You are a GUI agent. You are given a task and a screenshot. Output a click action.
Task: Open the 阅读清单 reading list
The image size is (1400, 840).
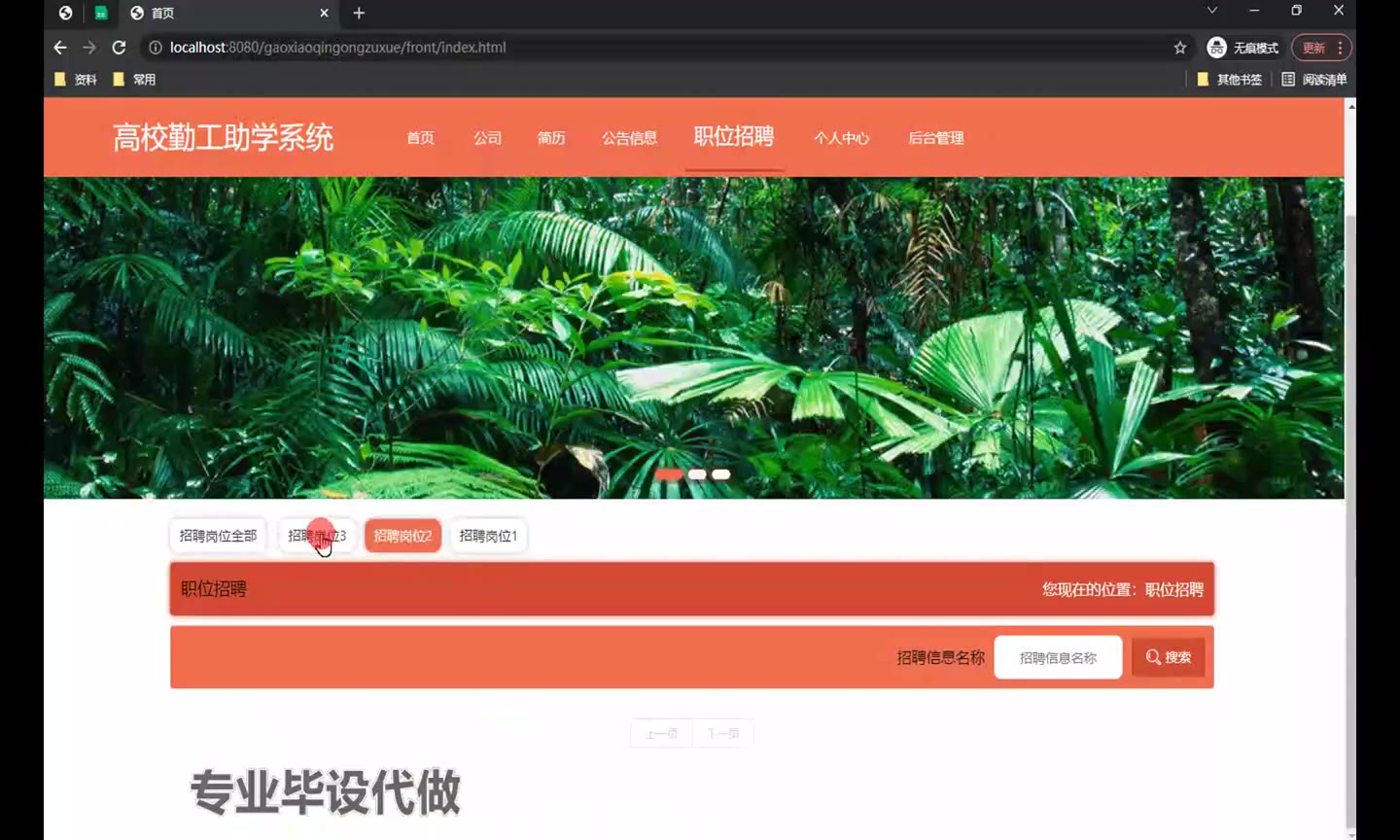pos(1314,80)
